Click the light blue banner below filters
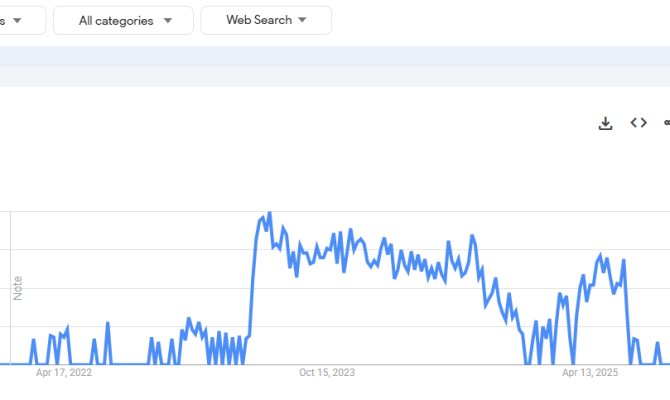This screenshot has height=400, width=670. (x=335, y=66)
